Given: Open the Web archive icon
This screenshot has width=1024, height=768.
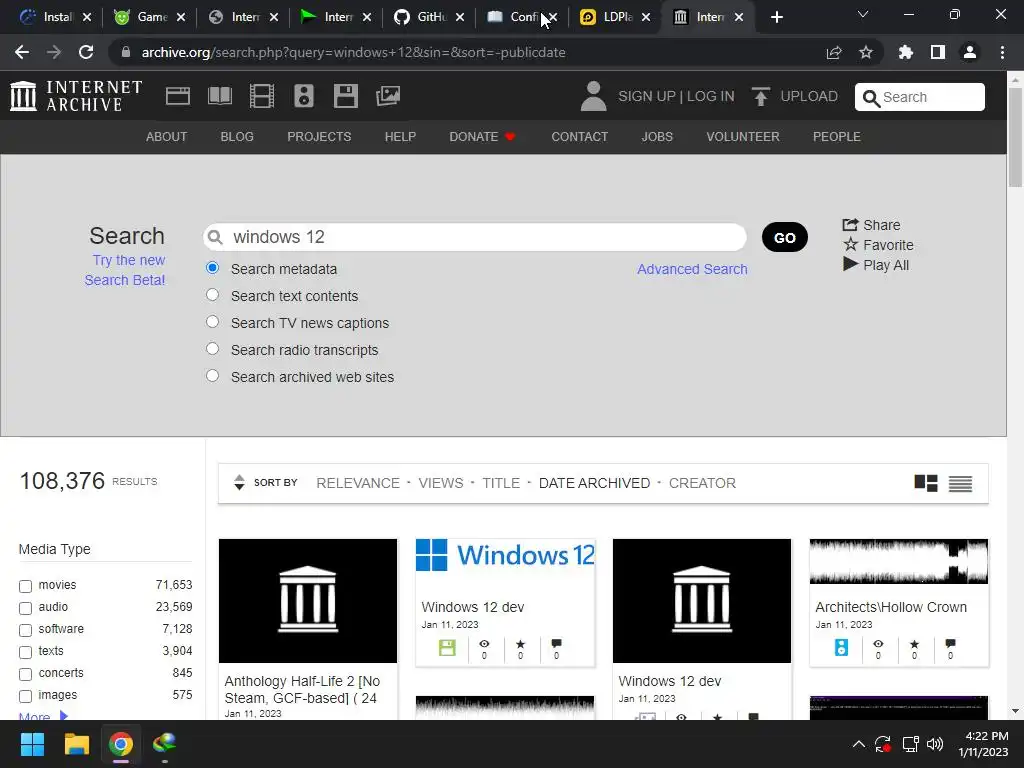Looking at the screenshot, I should (178, 96).
